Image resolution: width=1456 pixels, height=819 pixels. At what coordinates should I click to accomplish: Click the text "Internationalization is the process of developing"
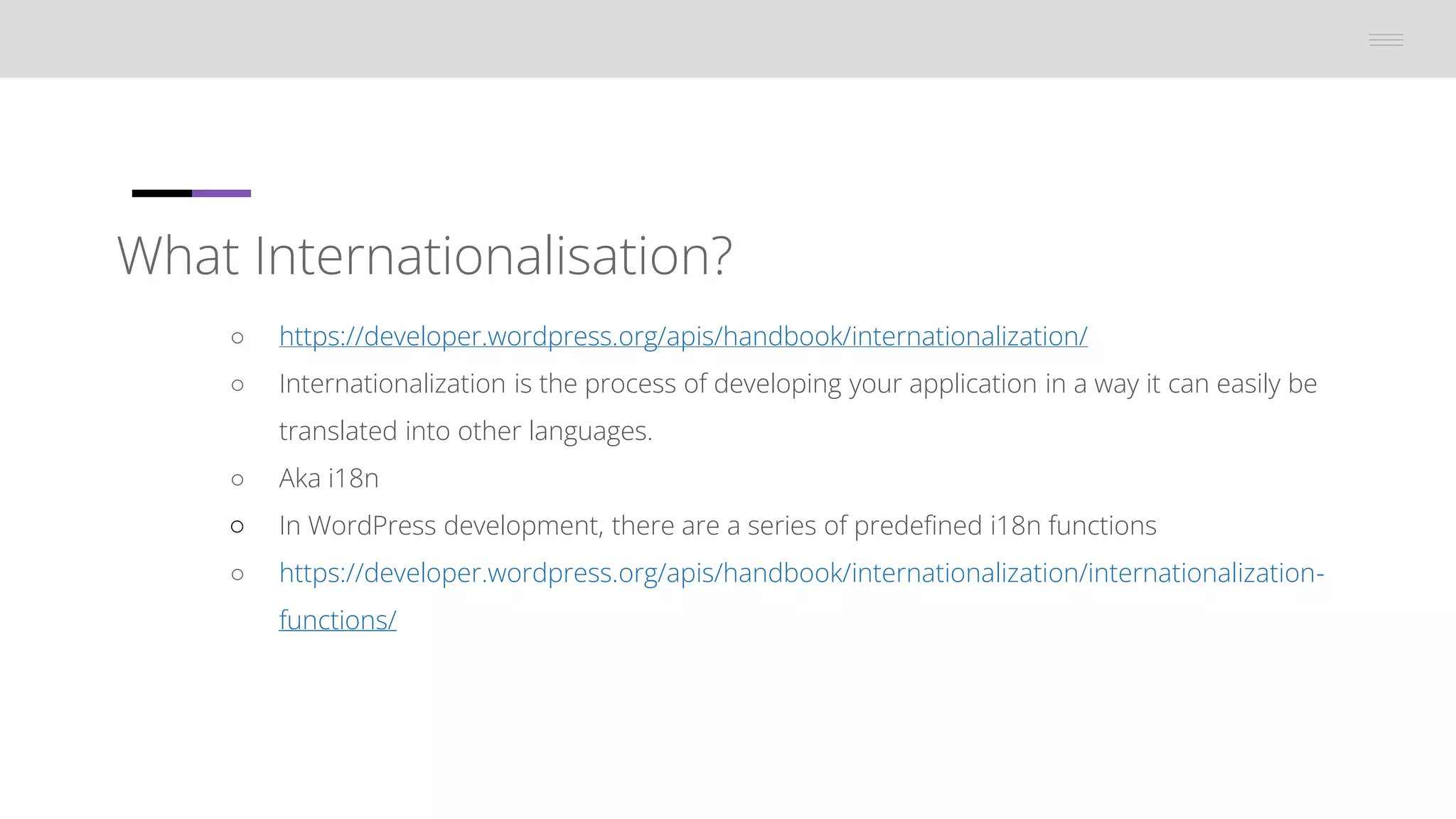(x=562, y=384)
